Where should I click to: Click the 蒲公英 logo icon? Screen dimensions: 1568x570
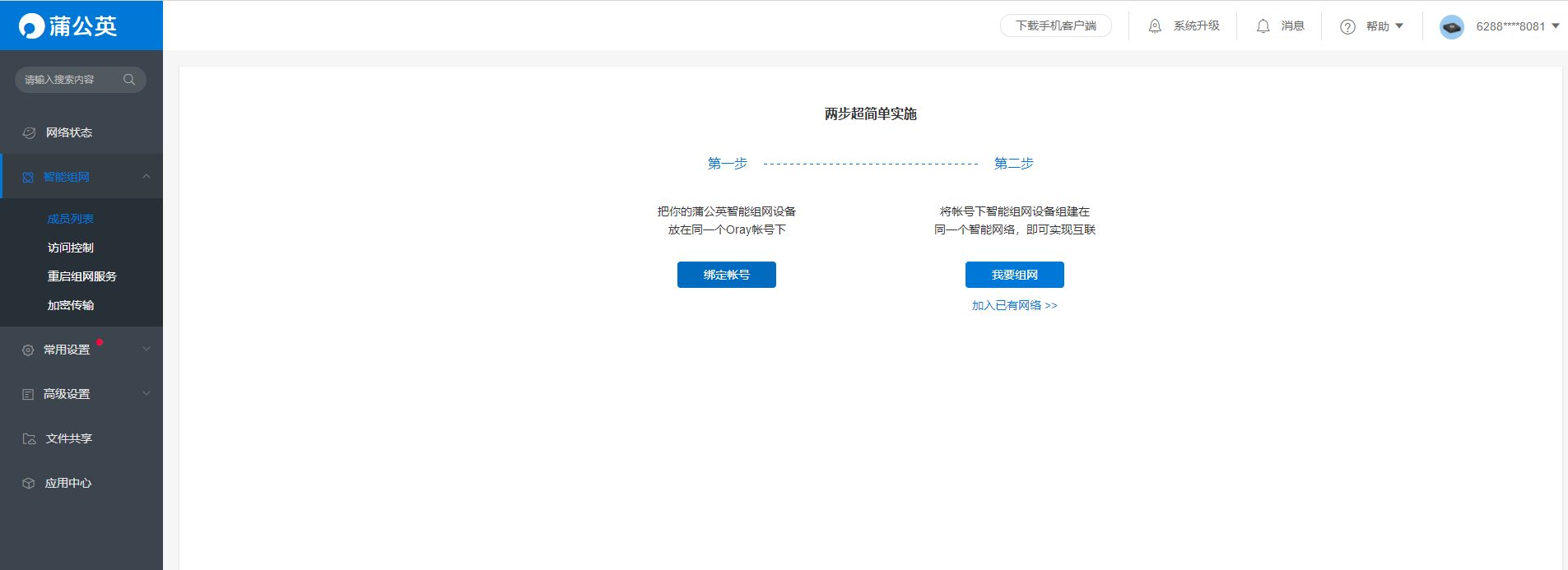(32, 26)
